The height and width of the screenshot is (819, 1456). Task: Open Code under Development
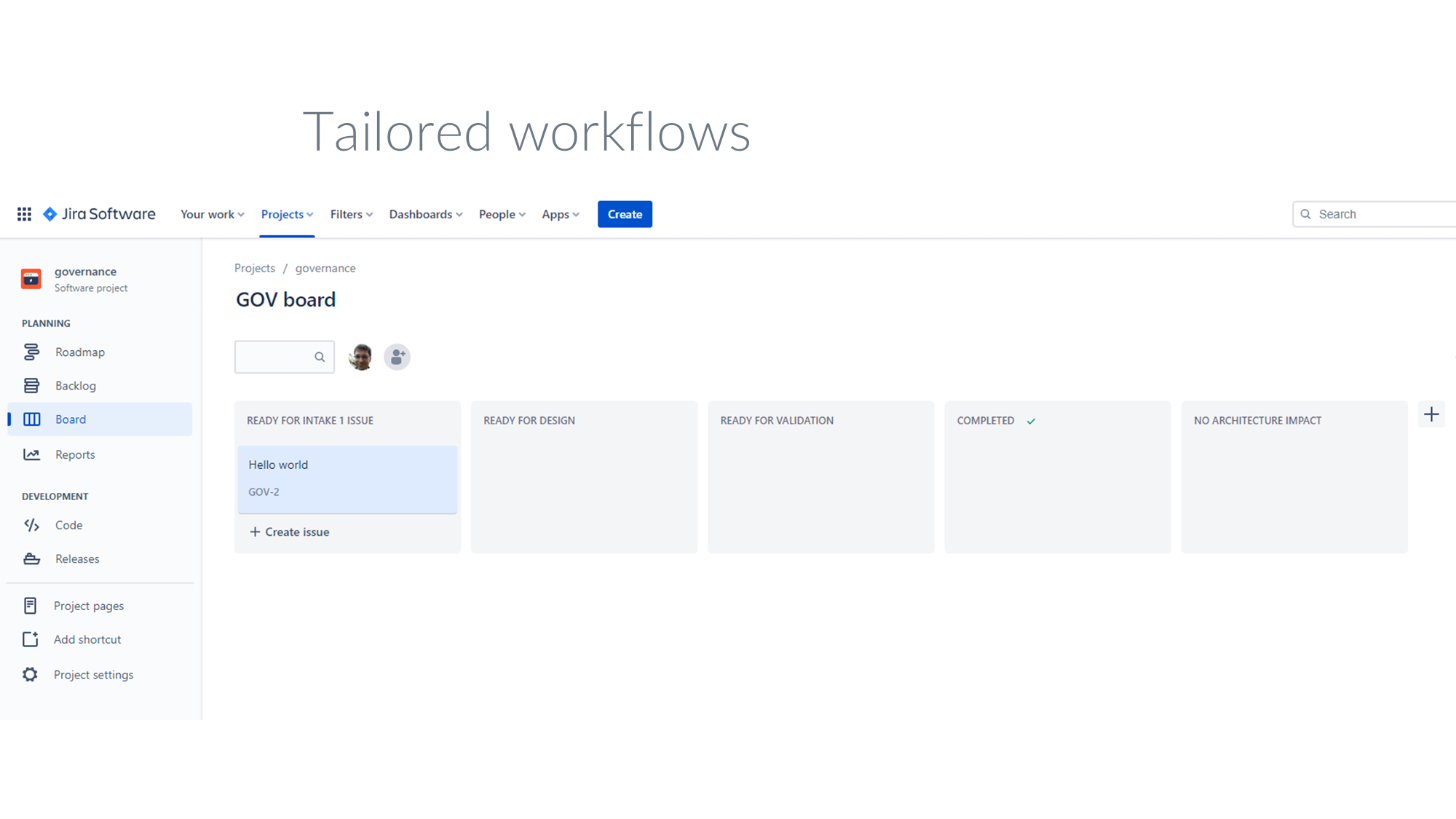pyautogui.click(x=68, y=526)
